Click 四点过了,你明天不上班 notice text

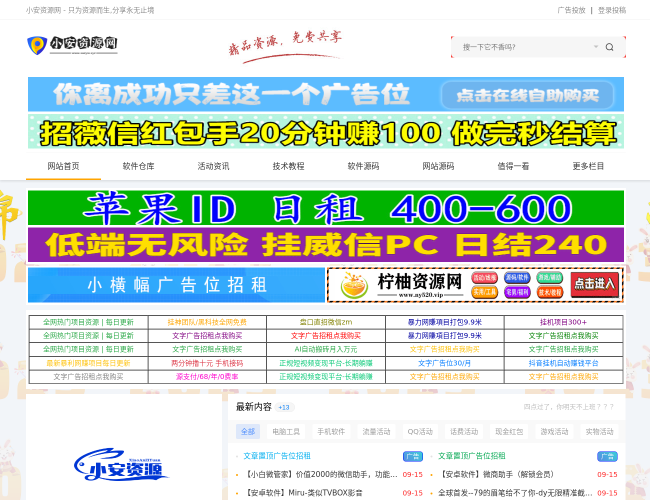[568, 407]
